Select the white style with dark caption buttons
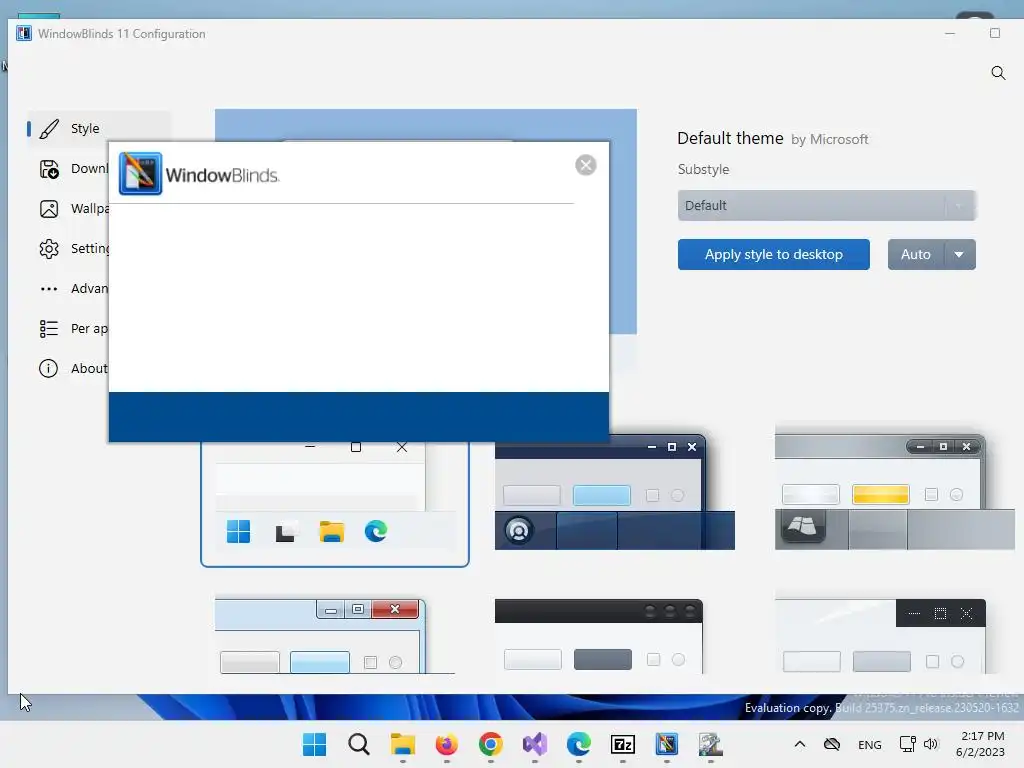 880,636
